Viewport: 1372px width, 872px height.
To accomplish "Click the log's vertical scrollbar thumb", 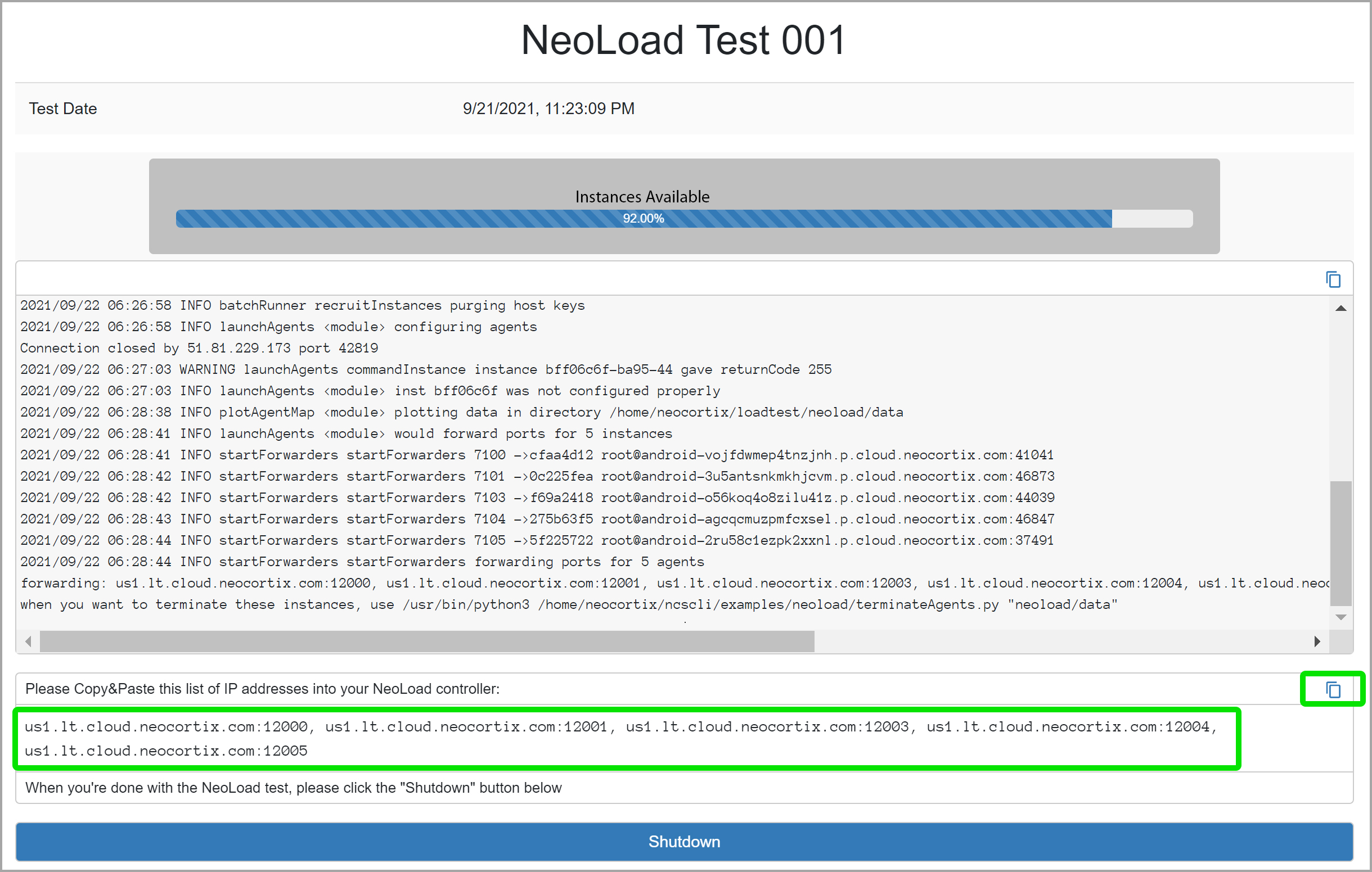I will click(1340, 543).
